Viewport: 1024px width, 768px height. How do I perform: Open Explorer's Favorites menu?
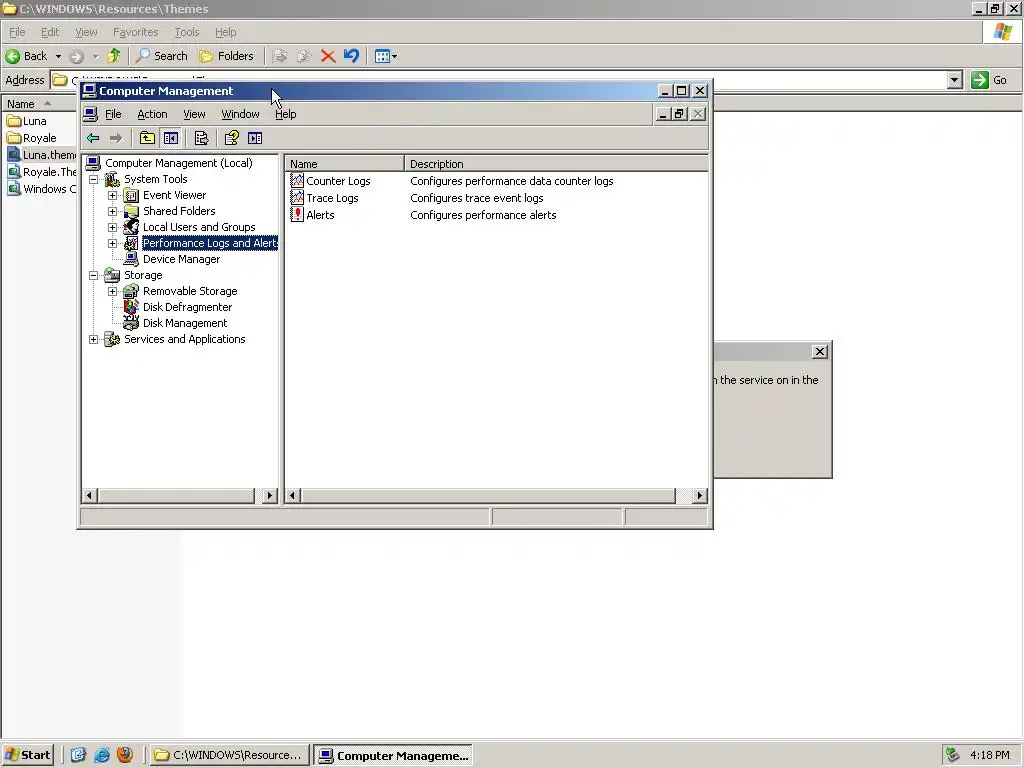coord(135,32)
